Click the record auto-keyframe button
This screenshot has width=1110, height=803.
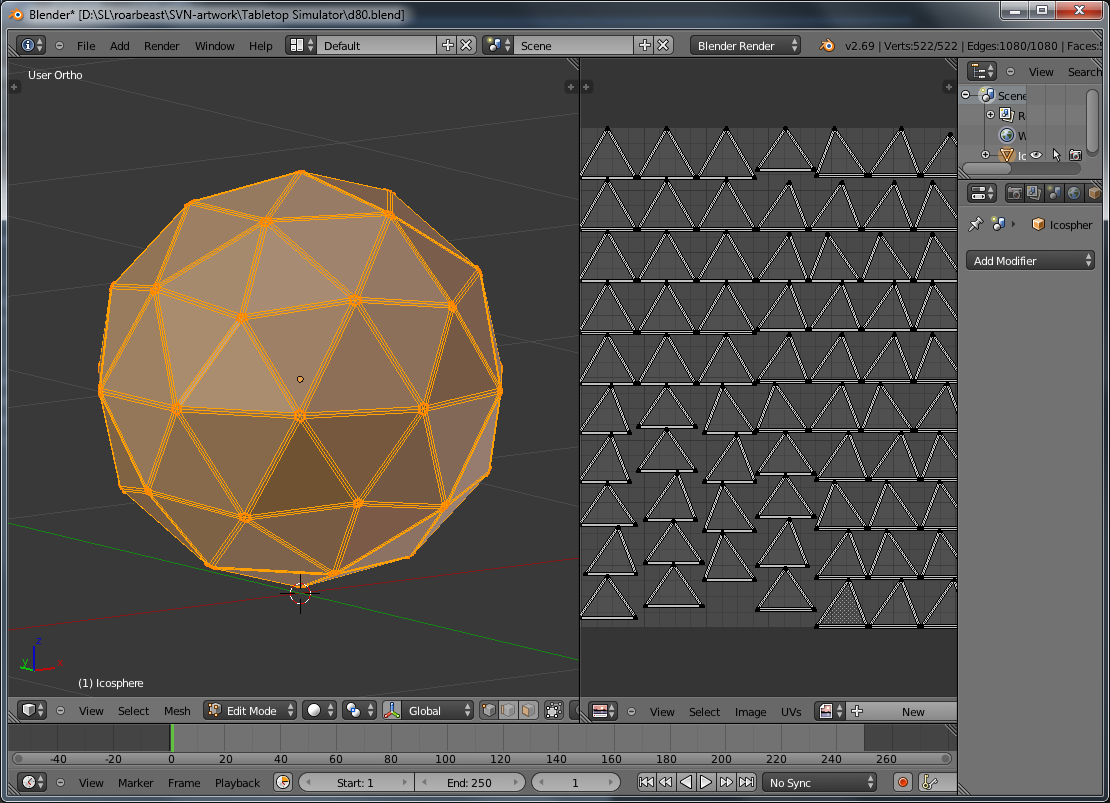[903, 783]
